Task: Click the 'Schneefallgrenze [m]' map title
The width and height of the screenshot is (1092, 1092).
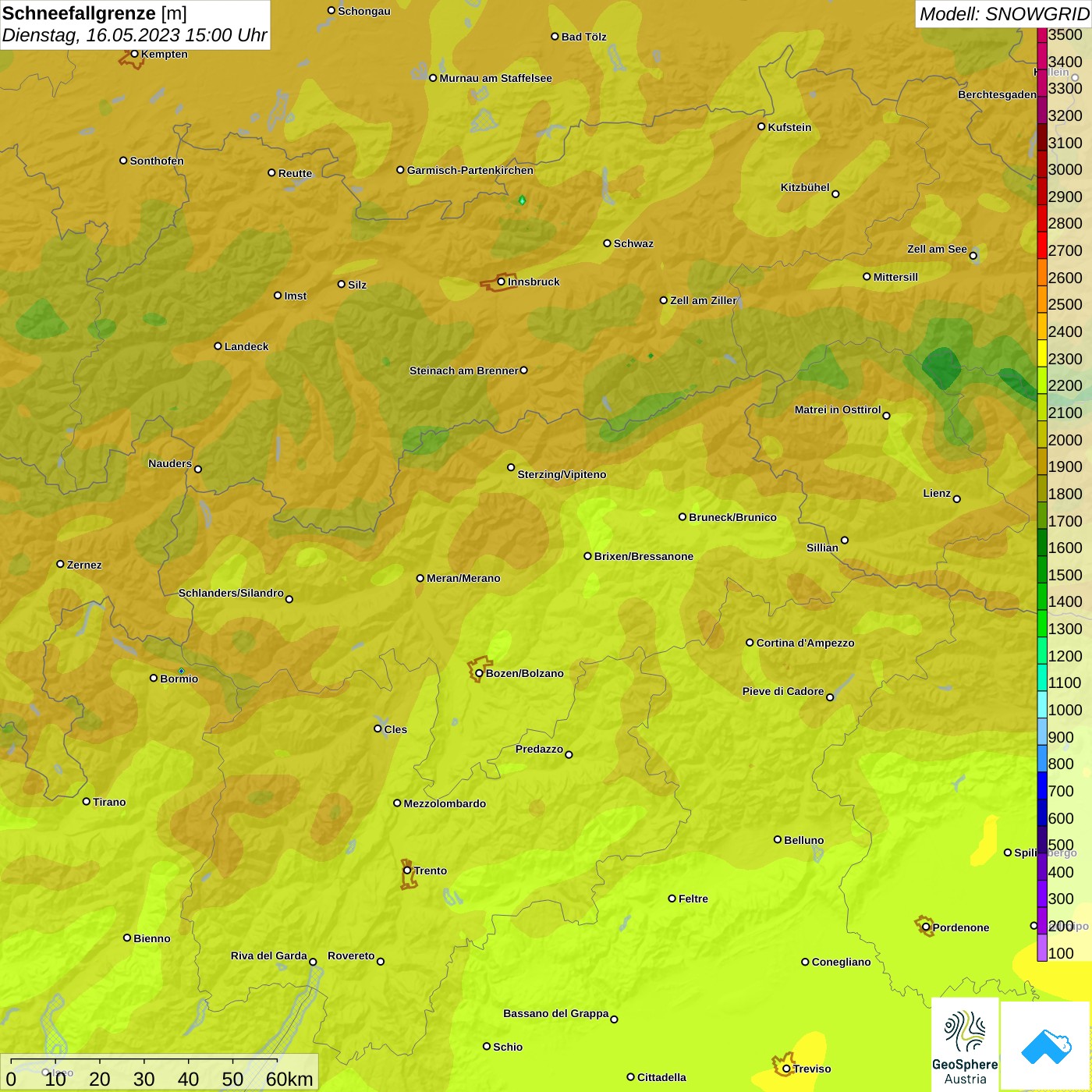Action: click(x=94, y=13)
